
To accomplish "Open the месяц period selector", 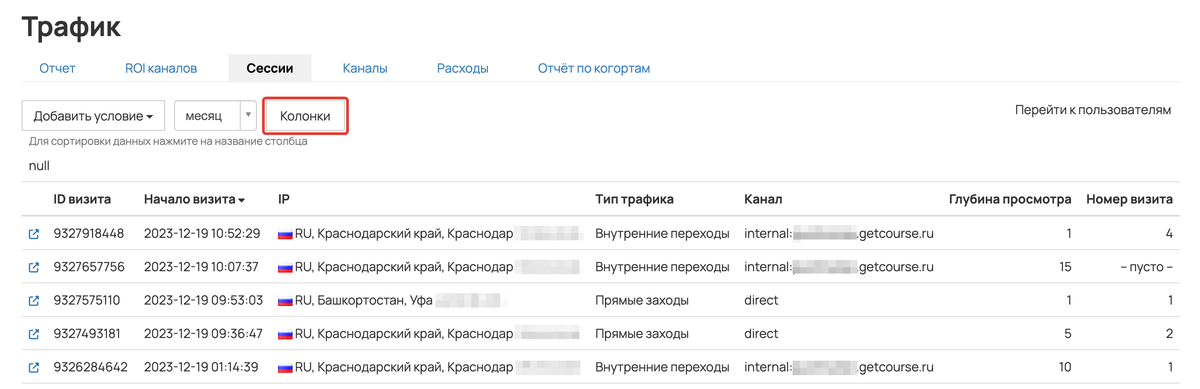I will click(215, 116).
